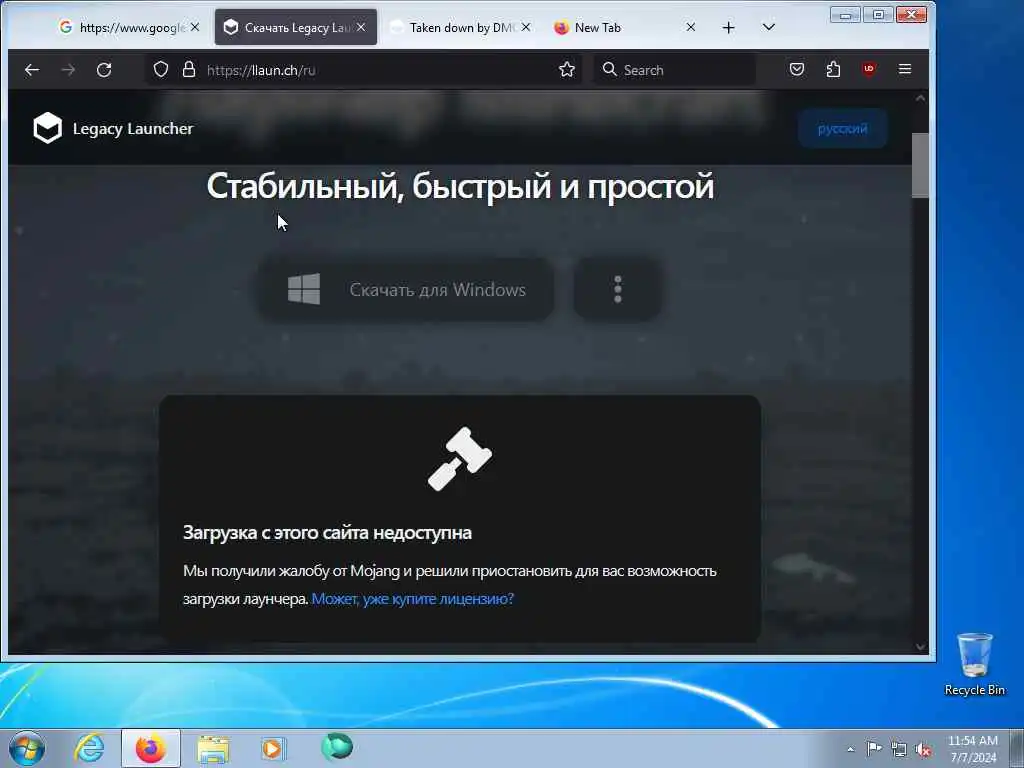The image size is (1024, 768).
Task: Launch Windows Media Player from taskbar
Action: tap(274, 748)
